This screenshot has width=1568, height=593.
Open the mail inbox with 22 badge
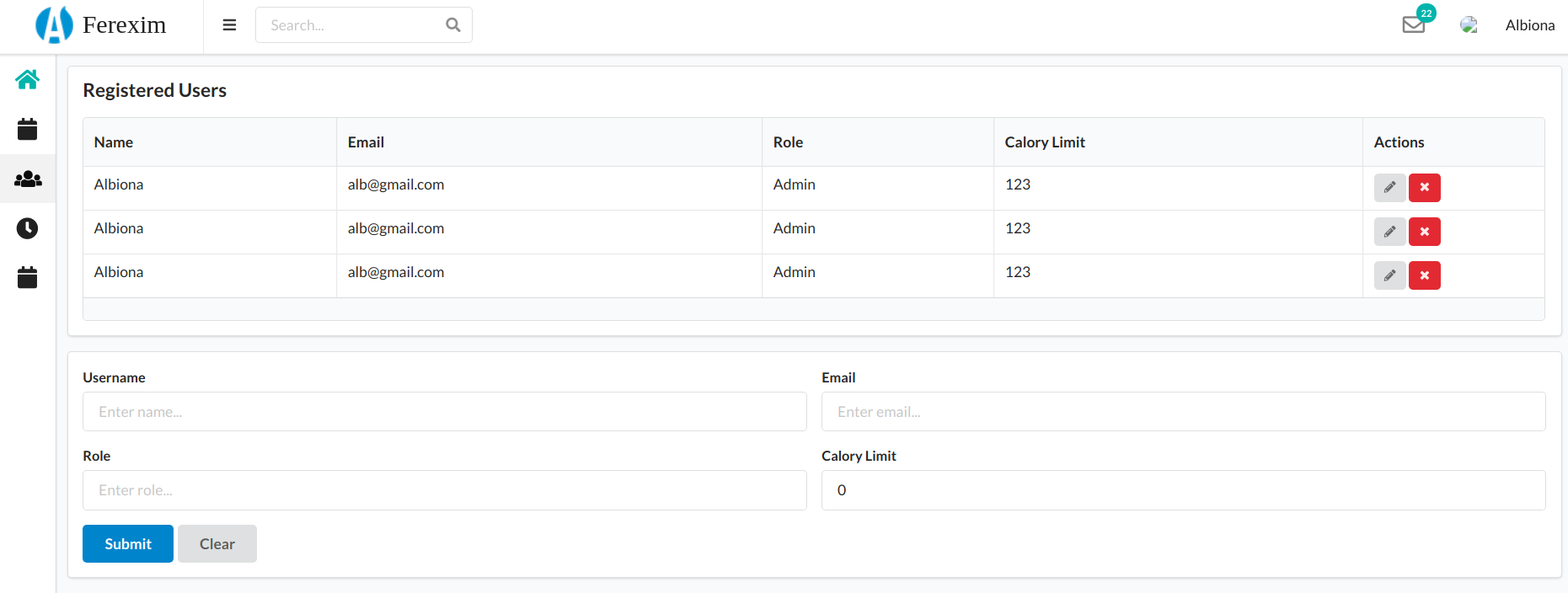coord(1413,24)
